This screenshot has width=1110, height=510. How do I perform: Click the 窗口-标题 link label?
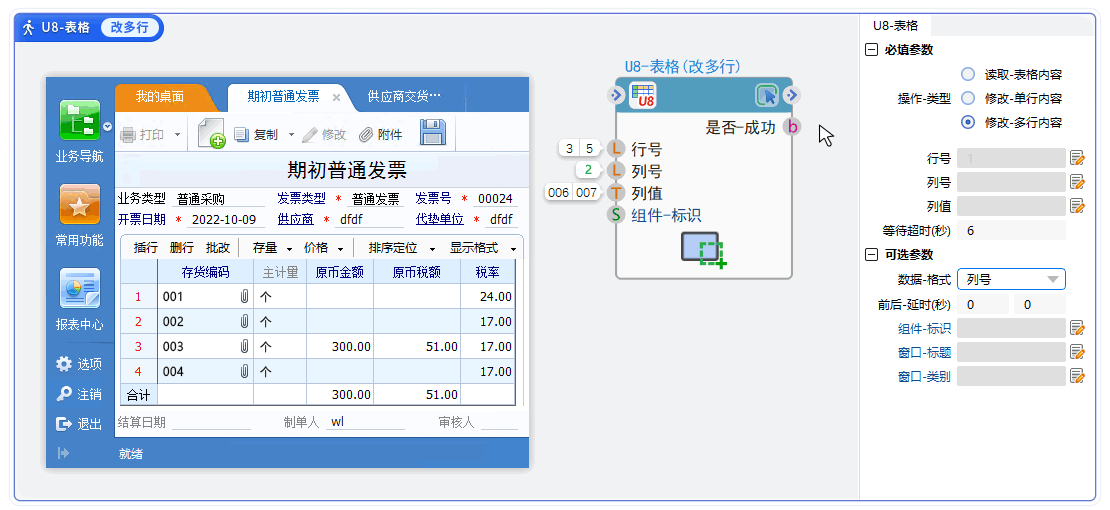[925, 351]
